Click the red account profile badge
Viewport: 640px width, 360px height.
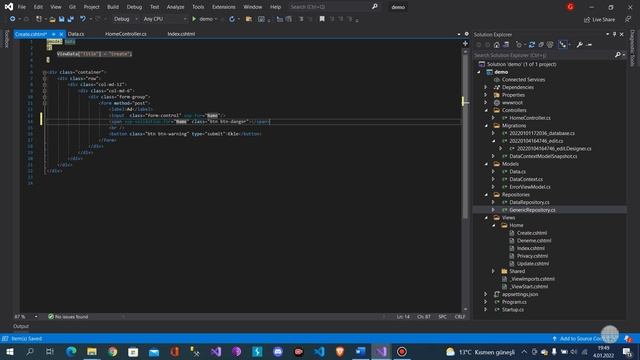pos(570,7)
